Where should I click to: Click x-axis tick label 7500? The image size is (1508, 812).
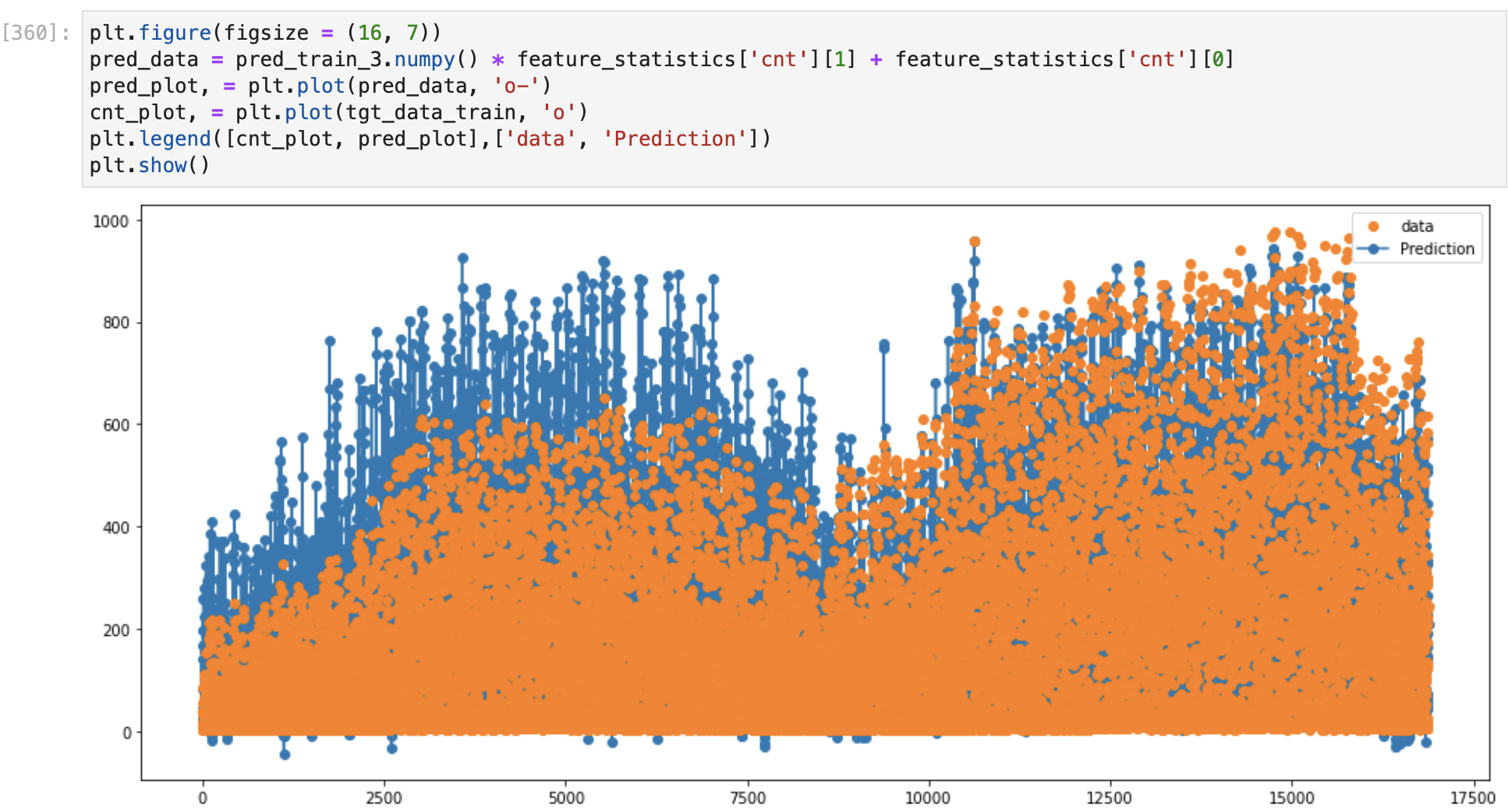[748, 798]
